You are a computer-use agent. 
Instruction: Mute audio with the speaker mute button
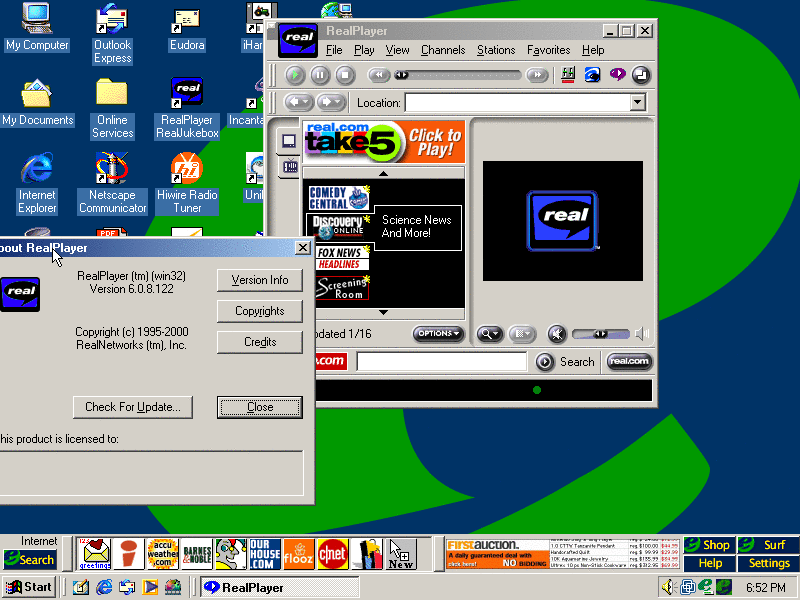(x=557, y=334)
